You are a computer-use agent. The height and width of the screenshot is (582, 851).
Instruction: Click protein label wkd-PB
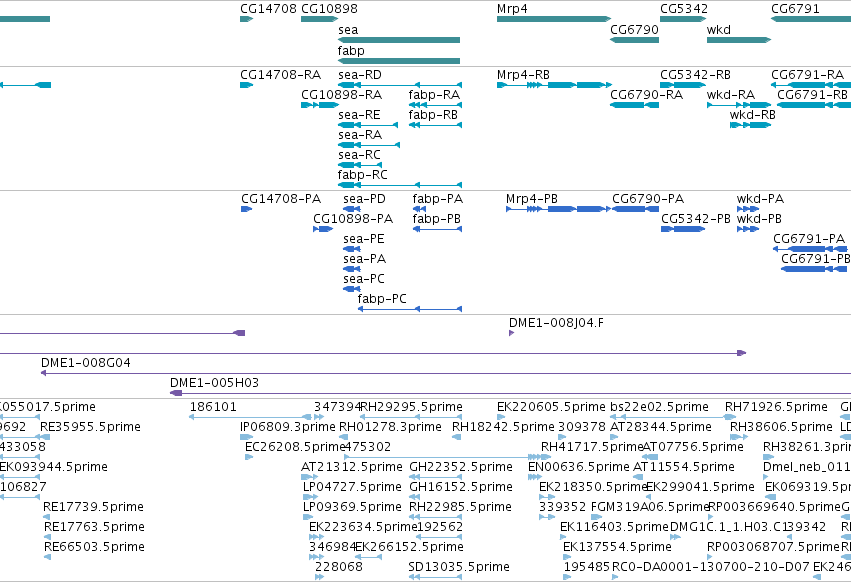pos(759,219)
